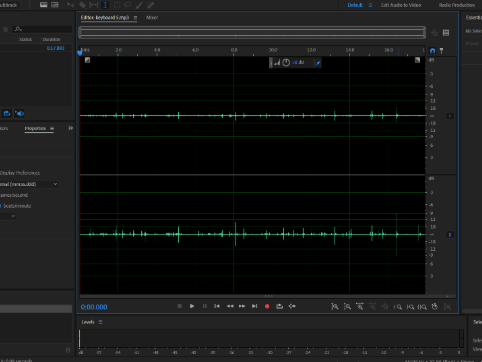Zoom selected track button at transport end
The image size is (482, 362).
[447, 307]
